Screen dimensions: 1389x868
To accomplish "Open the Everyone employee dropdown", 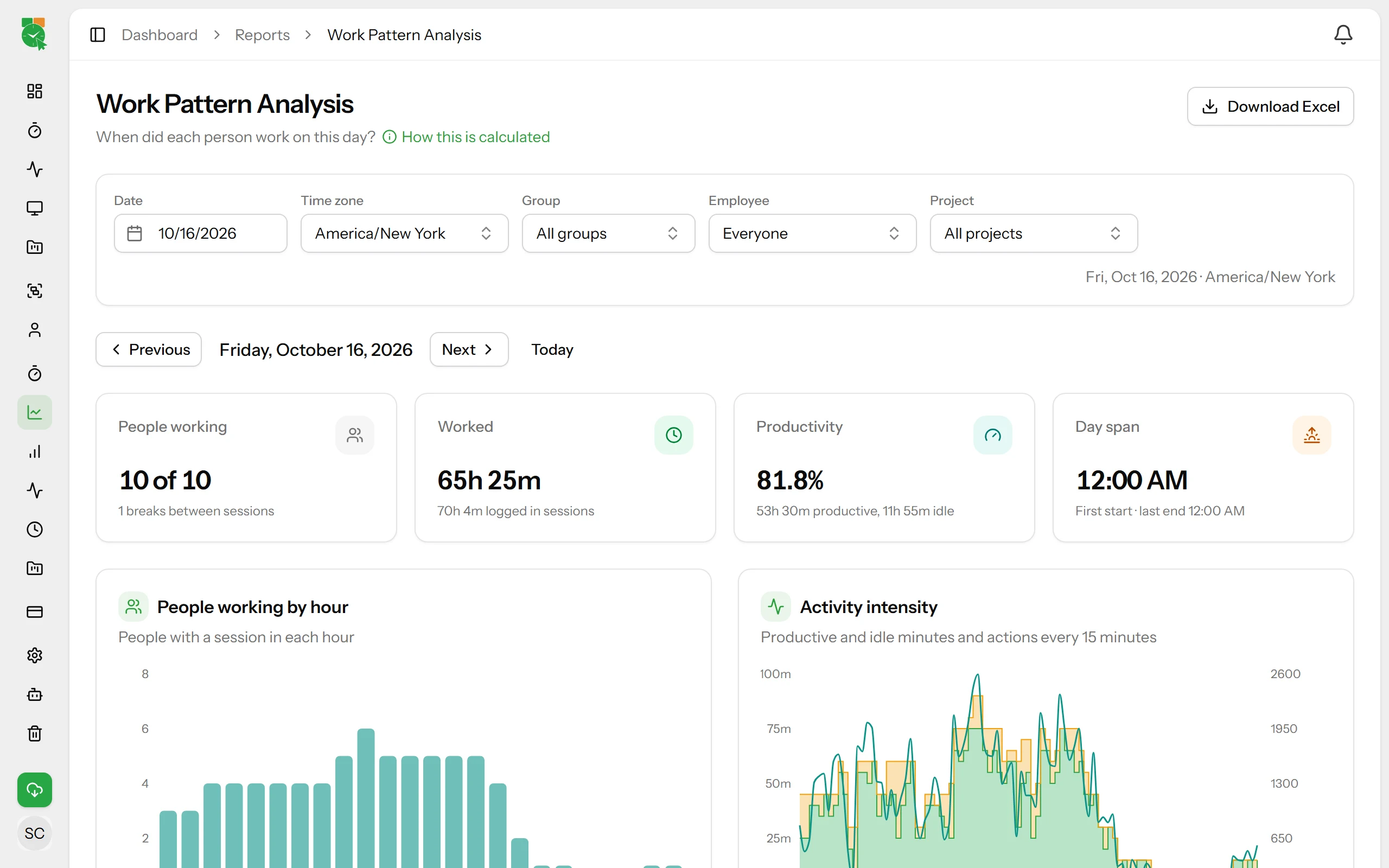I will click(x=812, y=233).
